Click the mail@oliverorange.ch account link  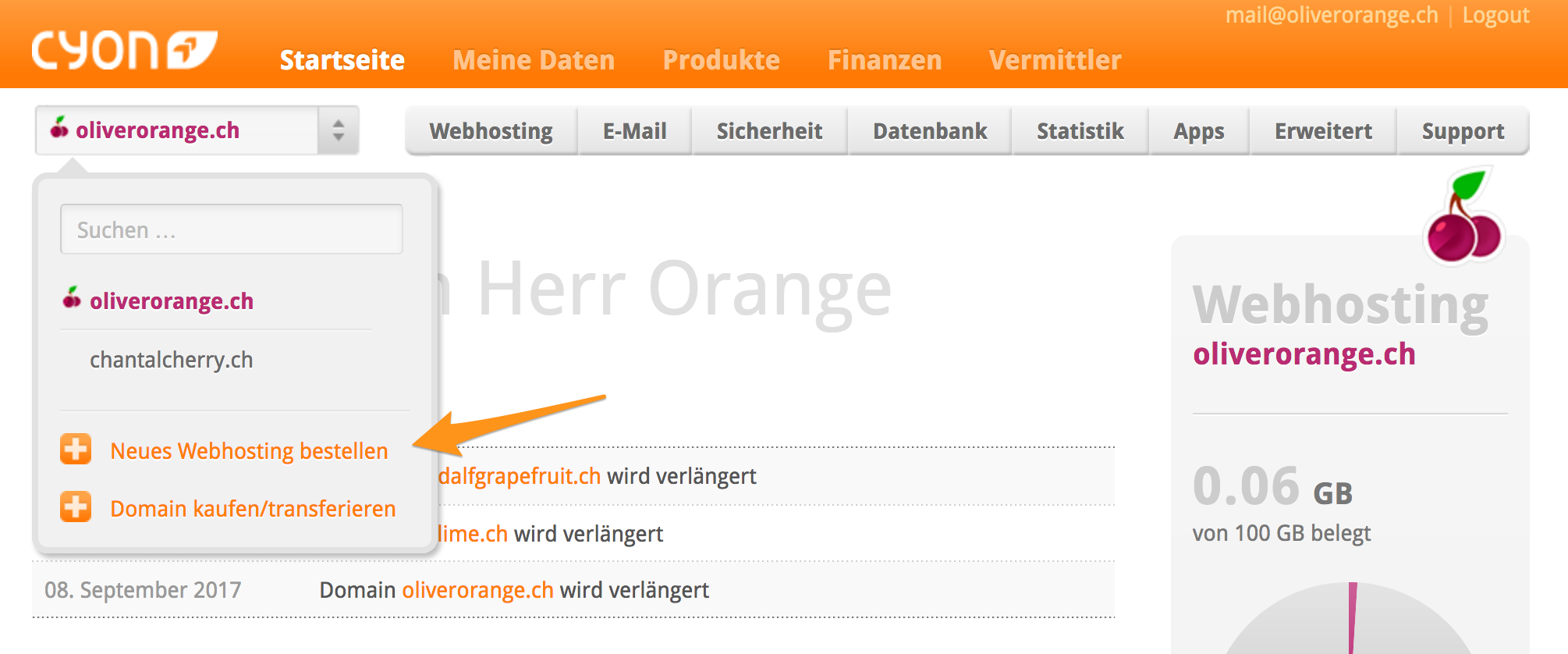coord(1332,16)
